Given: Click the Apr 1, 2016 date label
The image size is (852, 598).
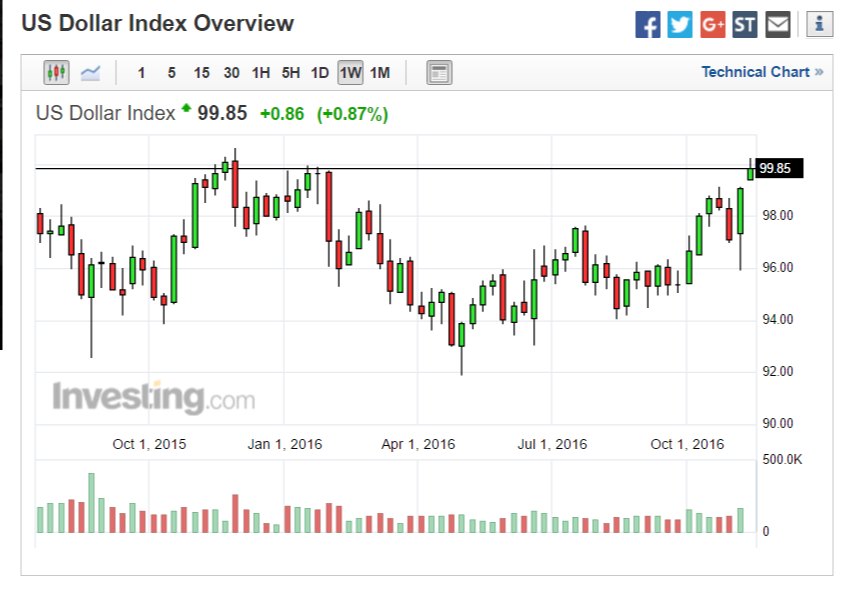Looking at the screenshot, I should (x=418, y=444).
